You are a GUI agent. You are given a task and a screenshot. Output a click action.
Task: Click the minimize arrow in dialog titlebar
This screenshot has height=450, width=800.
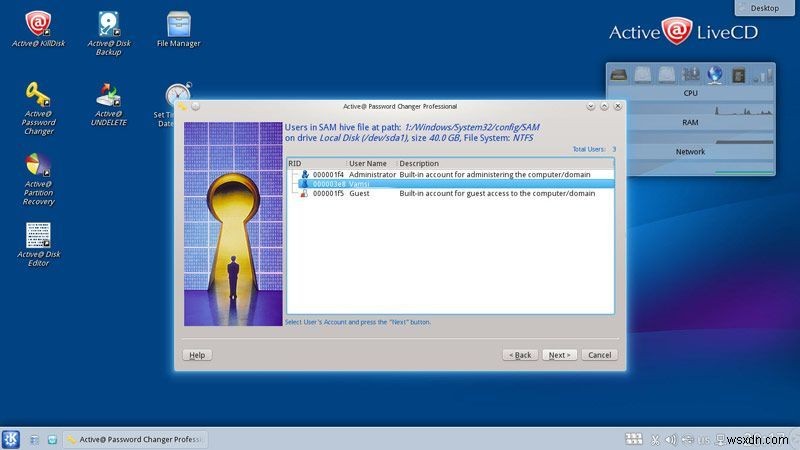click(590, 106)
